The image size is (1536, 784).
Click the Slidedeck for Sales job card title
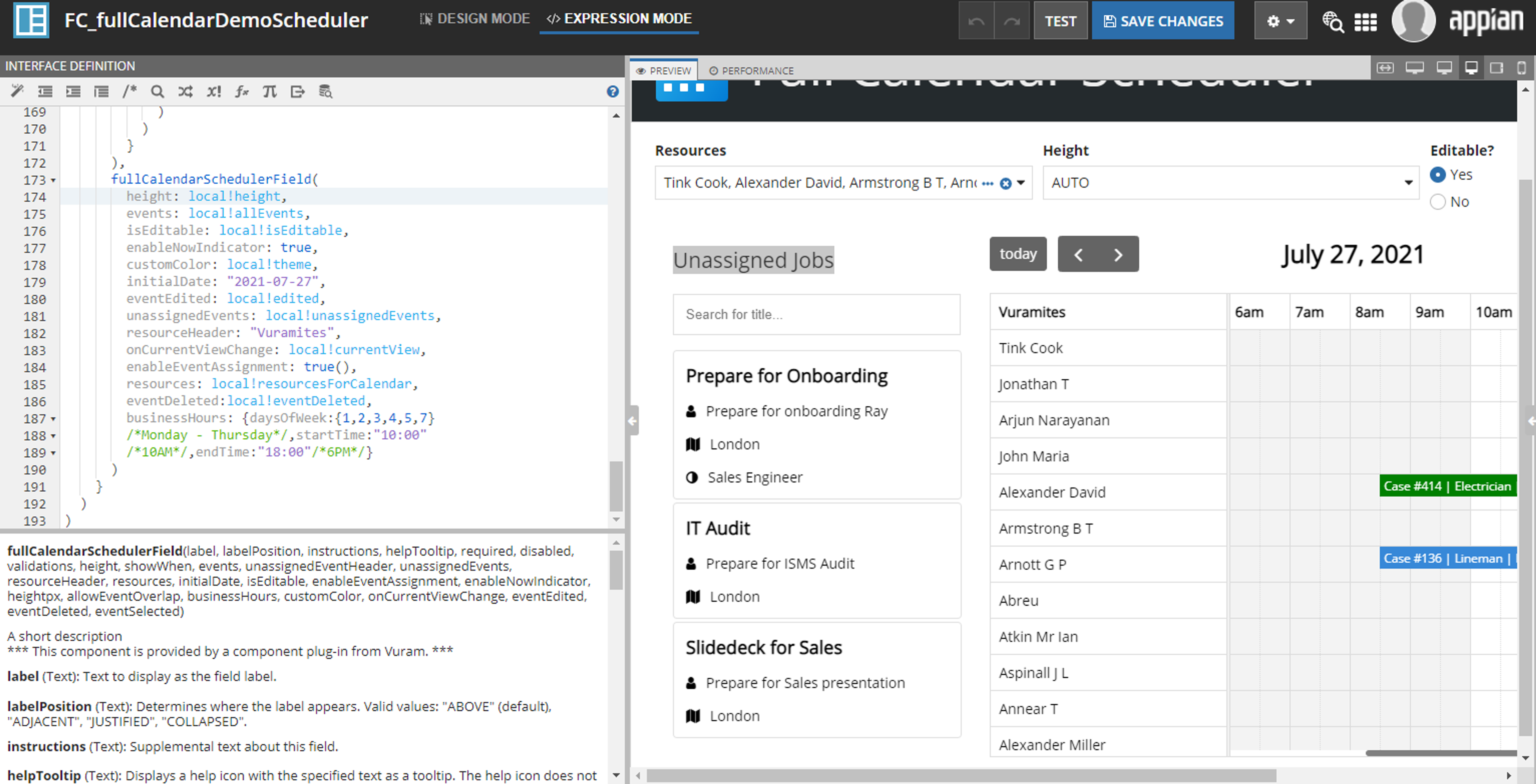763,648
